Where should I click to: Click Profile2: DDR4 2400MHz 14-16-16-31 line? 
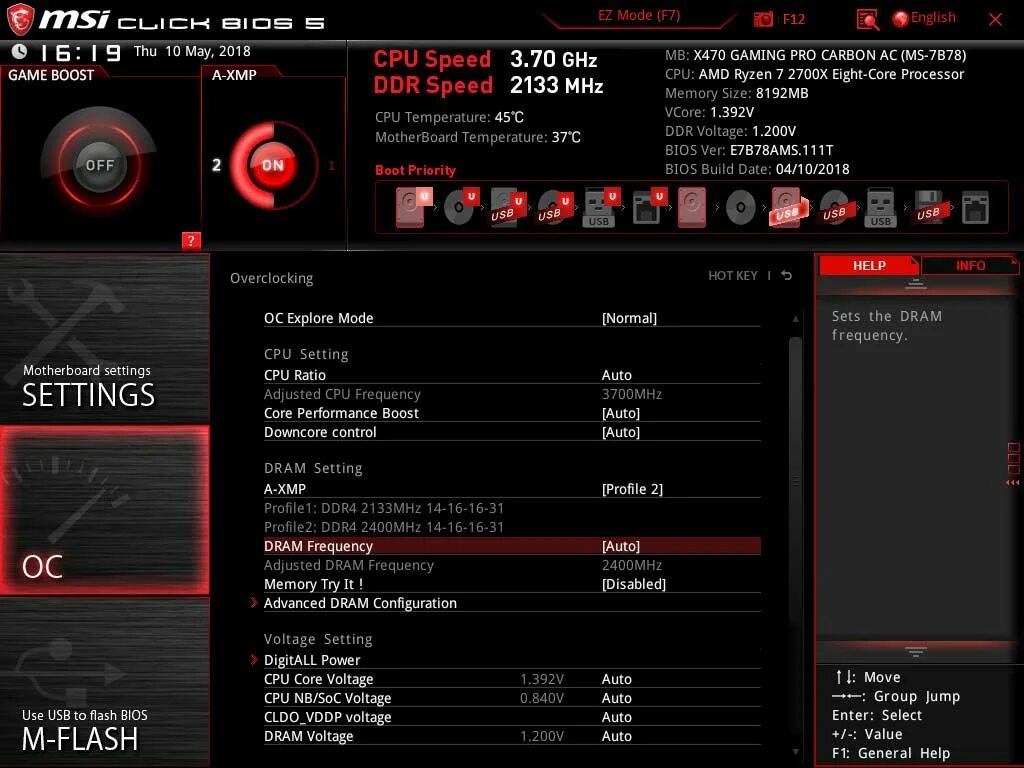click(x=384, y=526)
